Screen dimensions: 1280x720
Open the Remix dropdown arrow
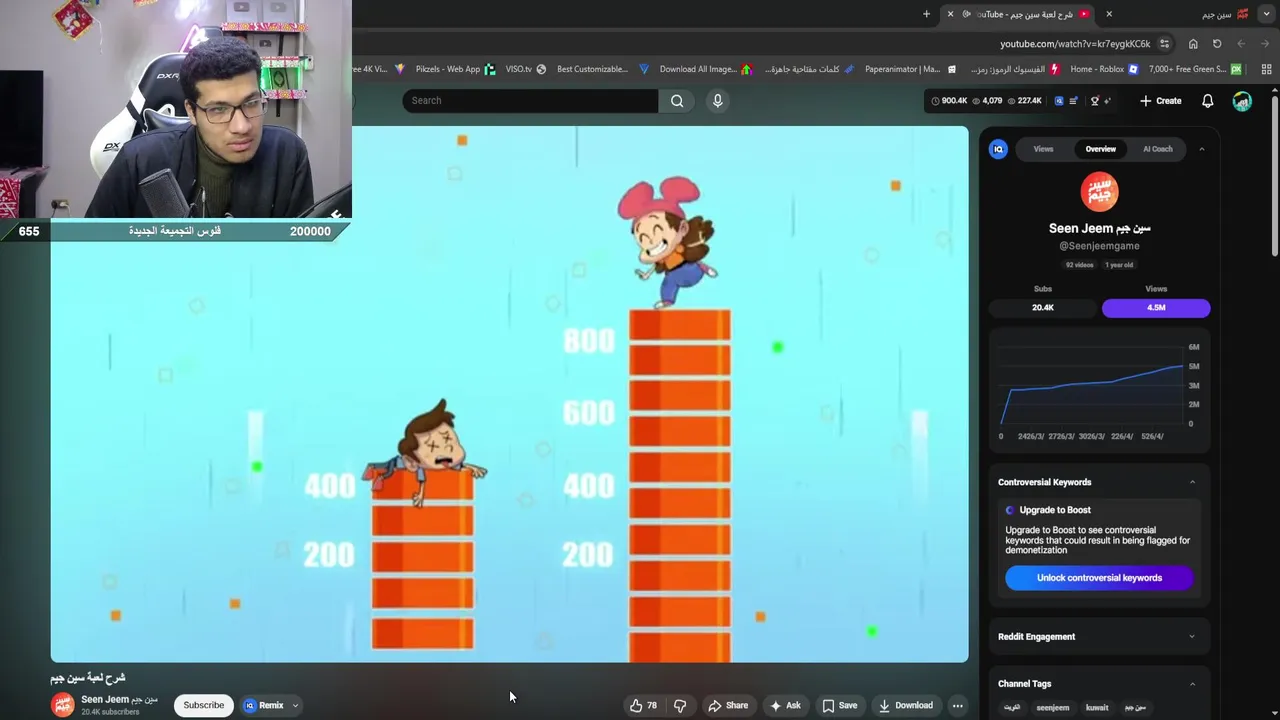(x=295, y=705)
